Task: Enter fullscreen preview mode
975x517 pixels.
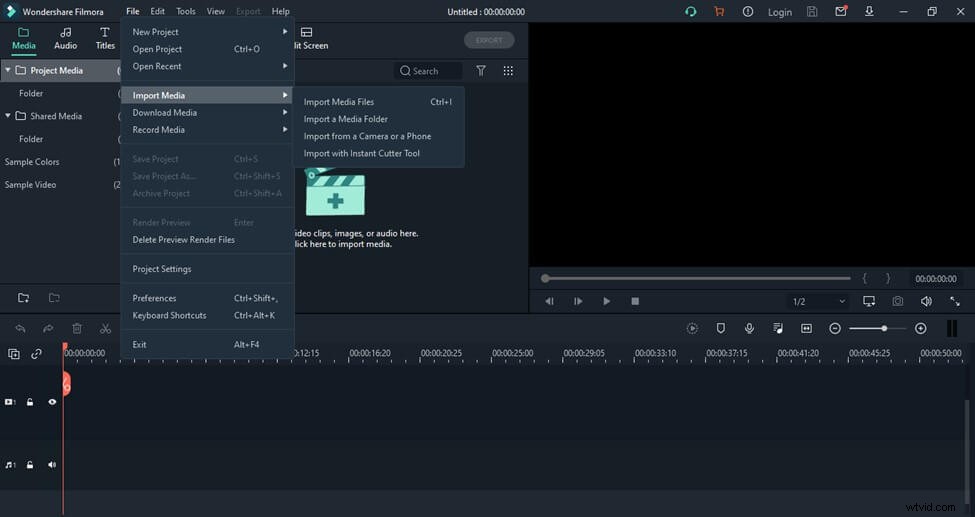Action: click(x=954, y=301)
